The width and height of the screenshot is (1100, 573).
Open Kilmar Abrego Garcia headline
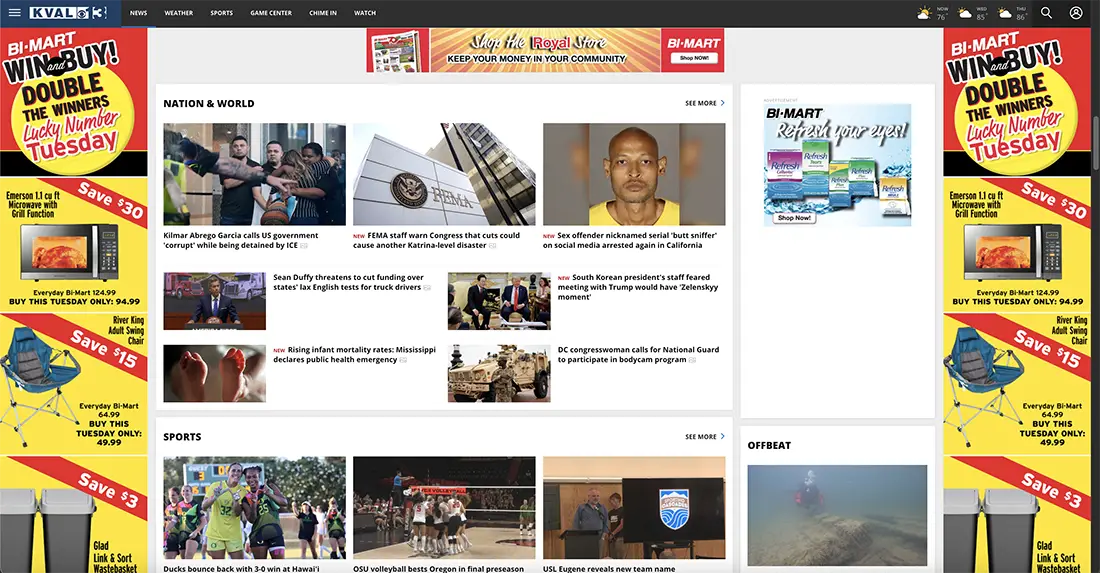[x=241, y=241]
